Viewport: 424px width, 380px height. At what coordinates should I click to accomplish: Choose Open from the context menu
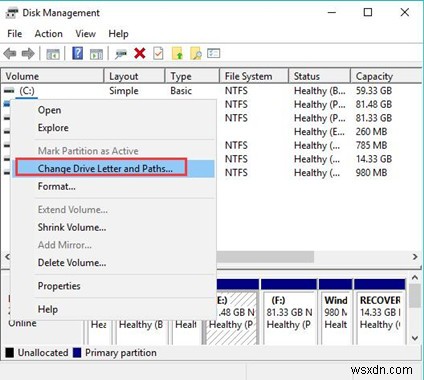tap(49, 110)
